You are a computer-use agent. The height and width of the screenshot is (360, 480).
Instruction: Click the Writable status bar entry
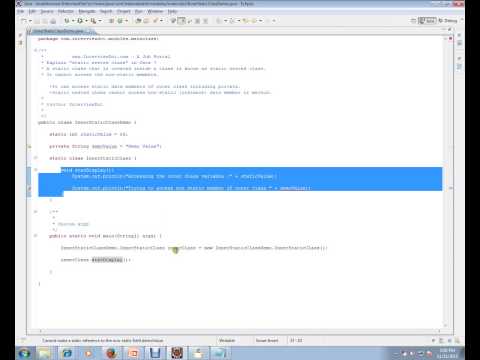[227, 340]
